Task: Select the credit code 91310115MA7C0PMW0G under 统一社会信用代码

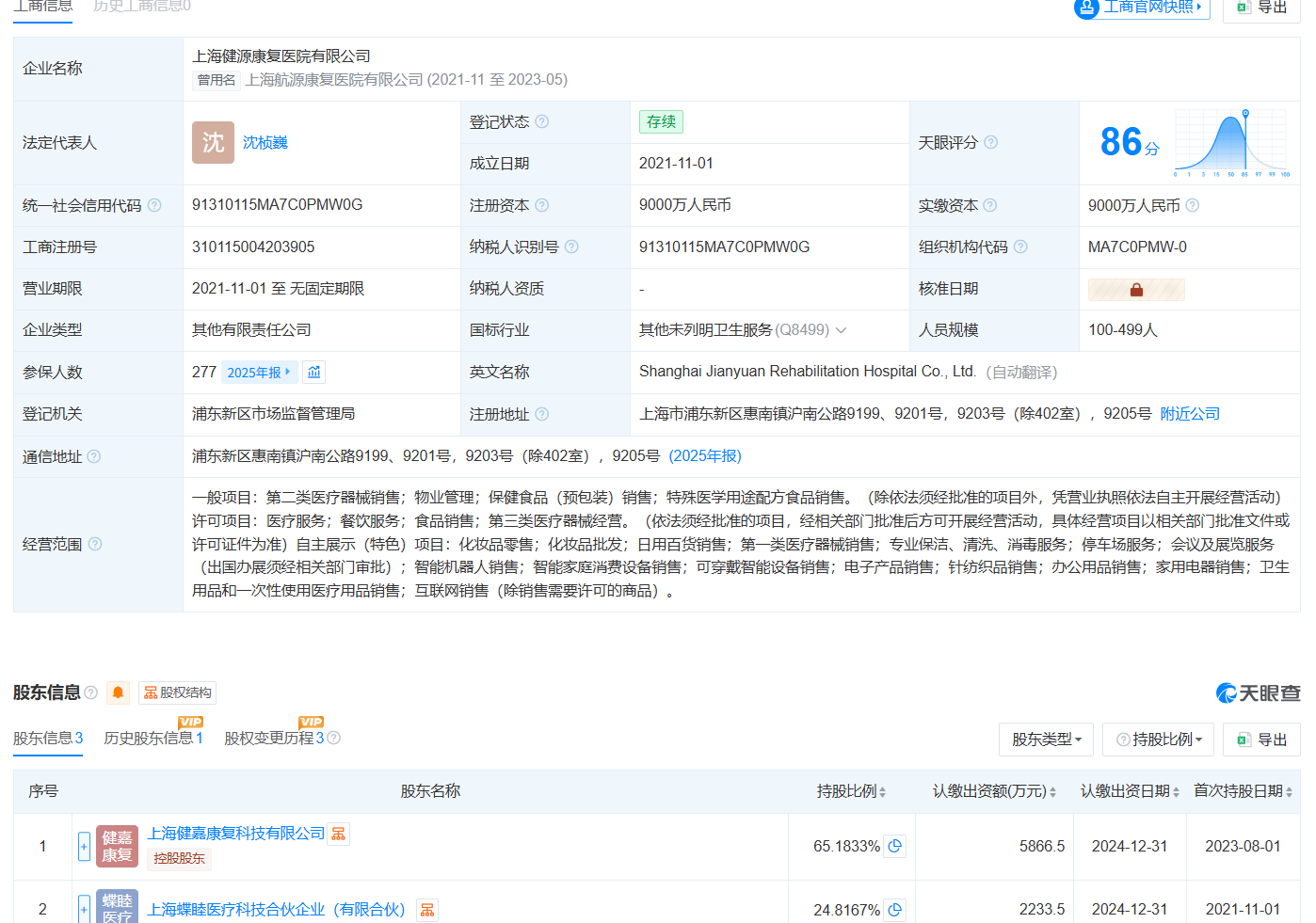Action: coord(277,205)
